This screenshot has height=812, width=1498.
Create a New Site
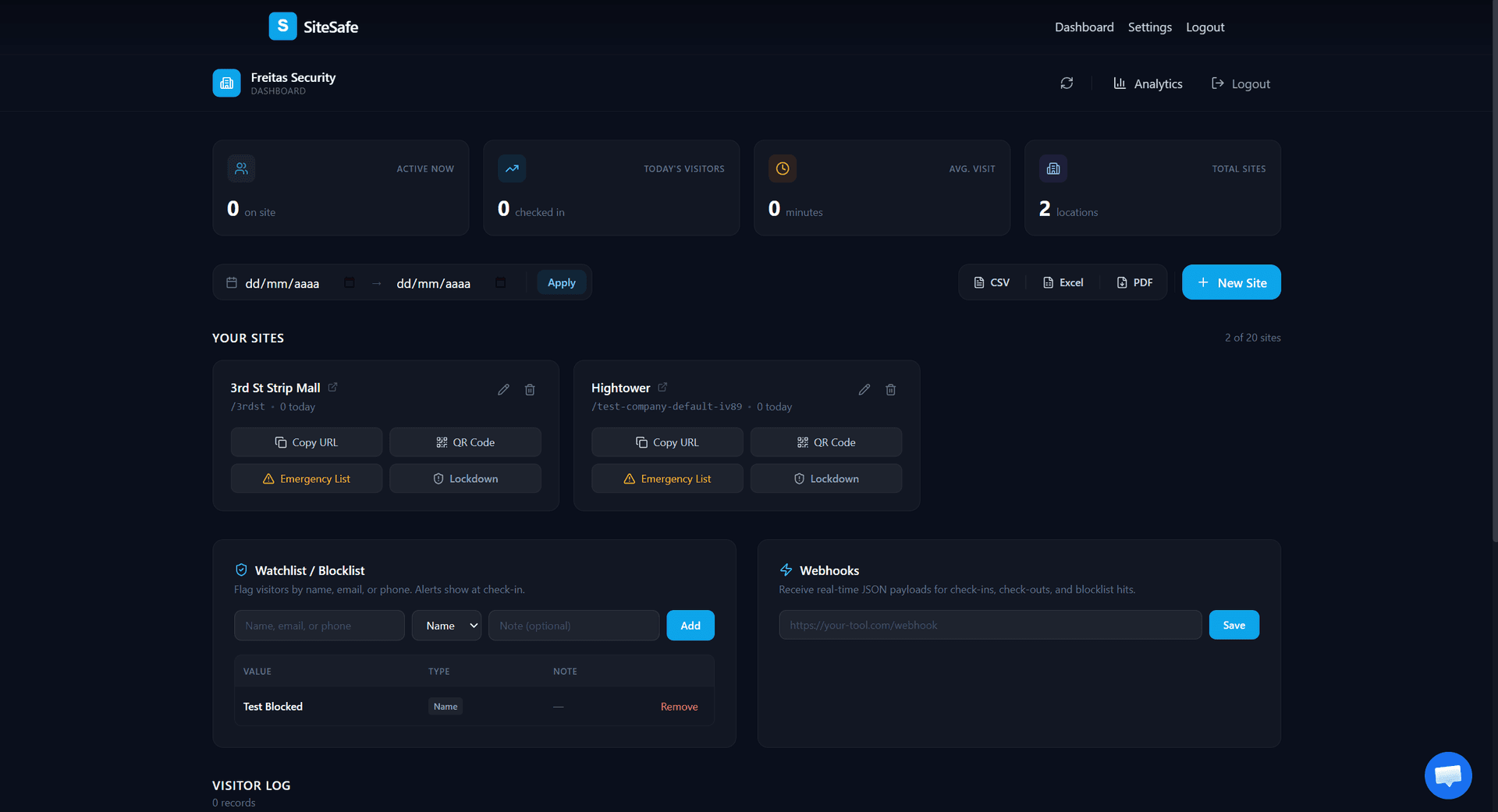pyautogui.click(x=1231, y=282)
